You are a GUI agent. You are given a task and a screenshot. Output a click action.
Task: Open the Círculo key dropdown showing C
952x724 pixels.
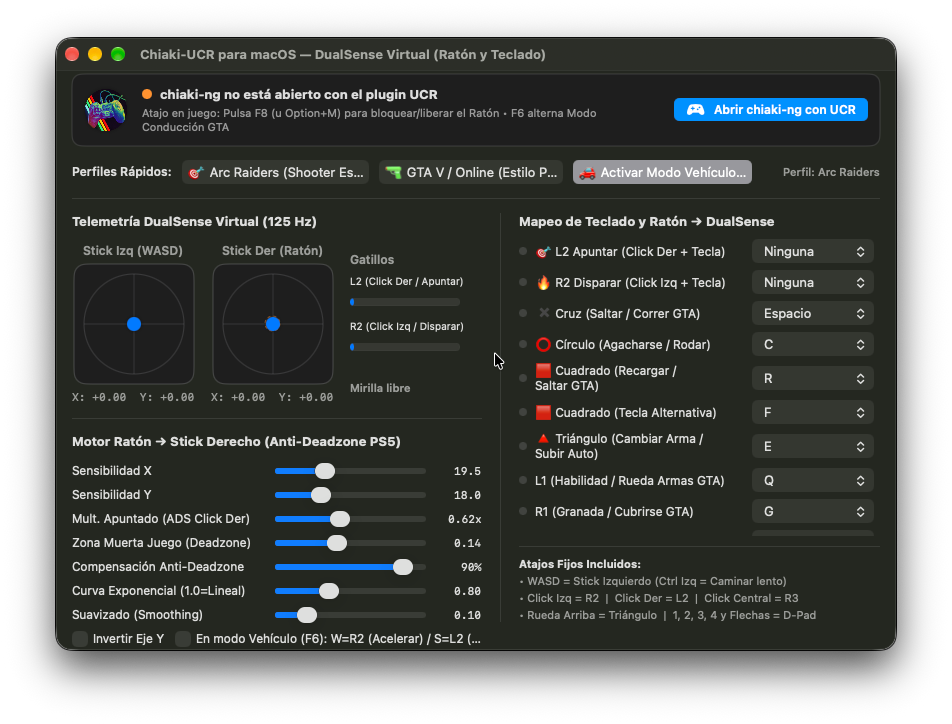tap(812, 344)
